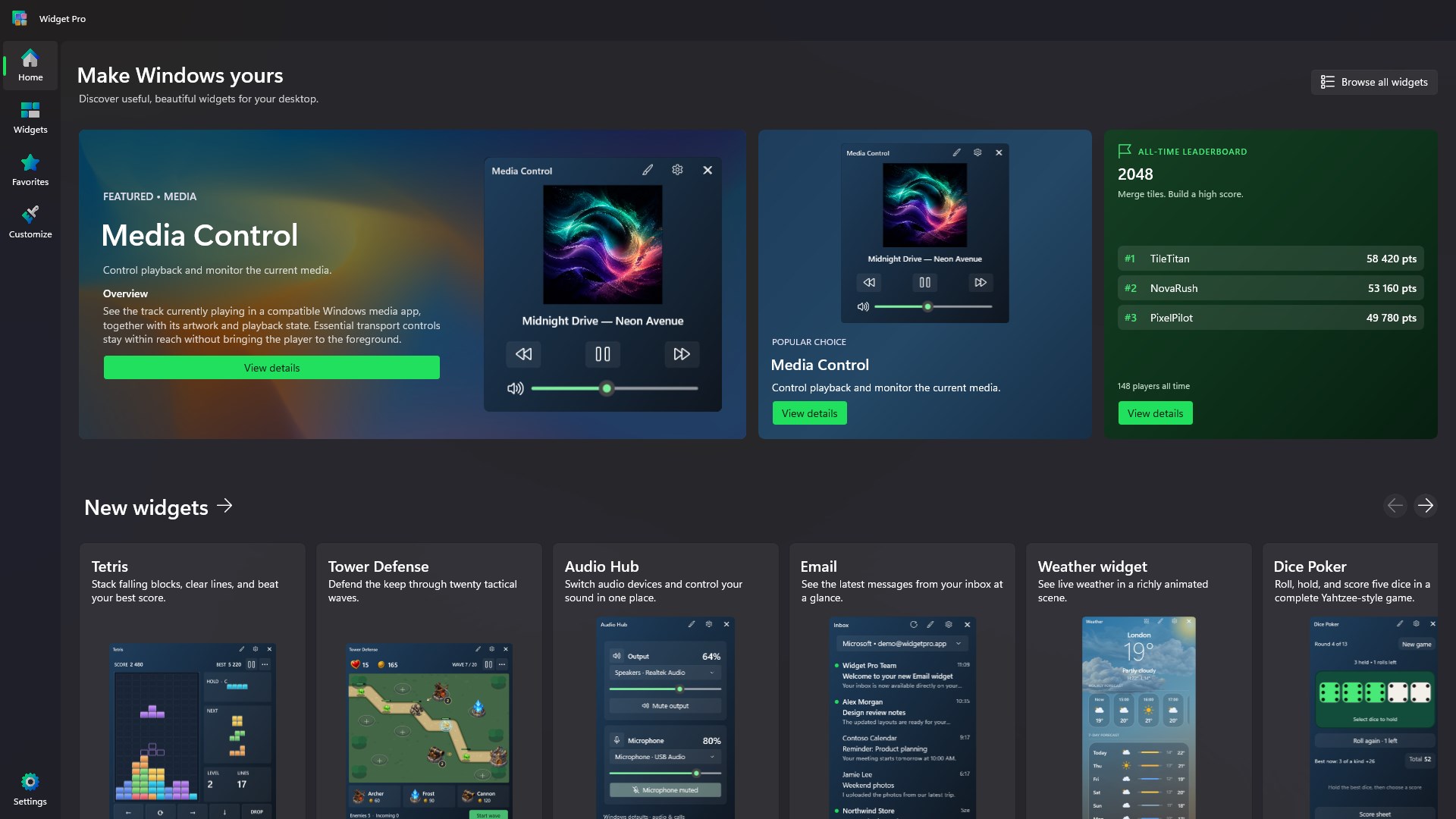Click pause in the Popular Choice widget preview
1456x819 pixels.
(924, 282)
